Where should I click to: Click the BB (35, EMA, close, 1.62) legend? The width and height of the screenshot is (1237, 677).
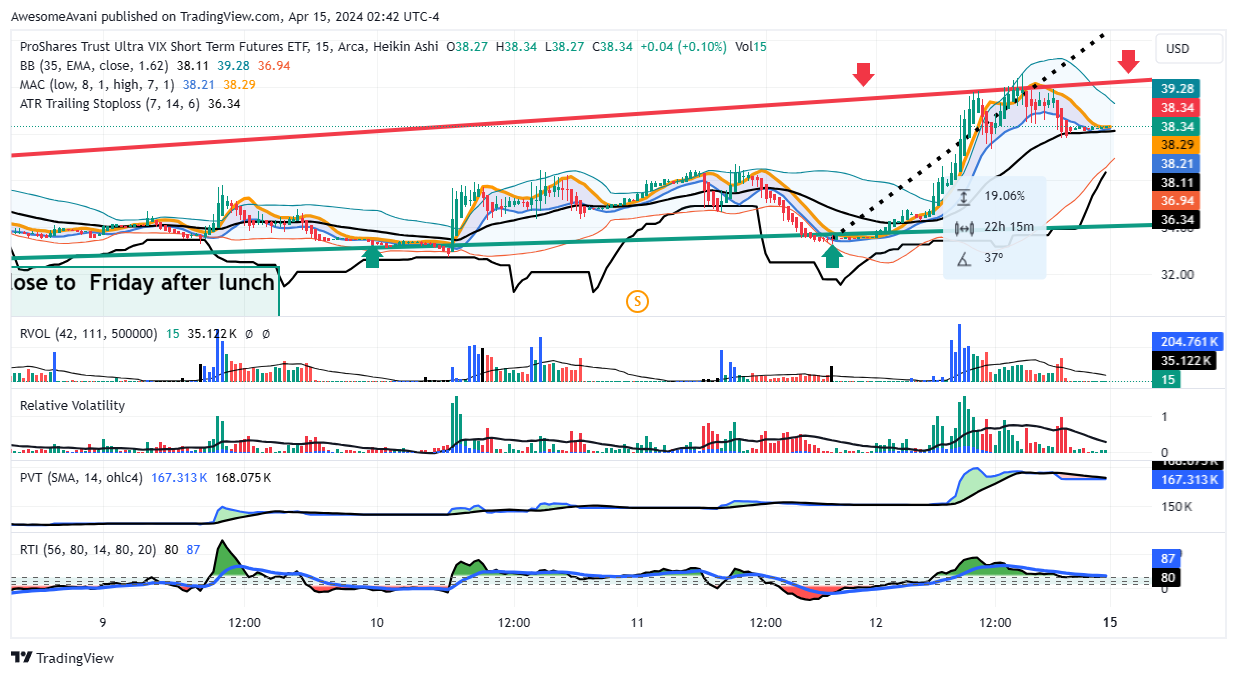(x=94, y=65)
